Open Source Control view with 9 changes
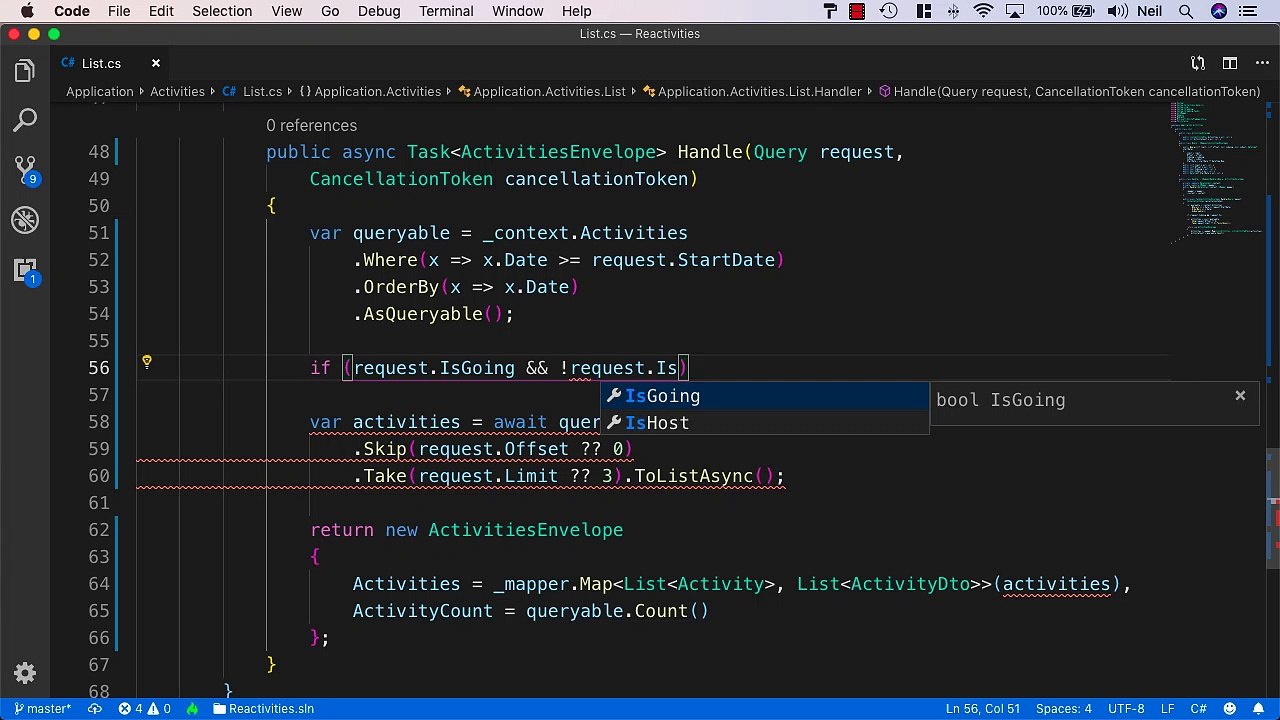 25,170
